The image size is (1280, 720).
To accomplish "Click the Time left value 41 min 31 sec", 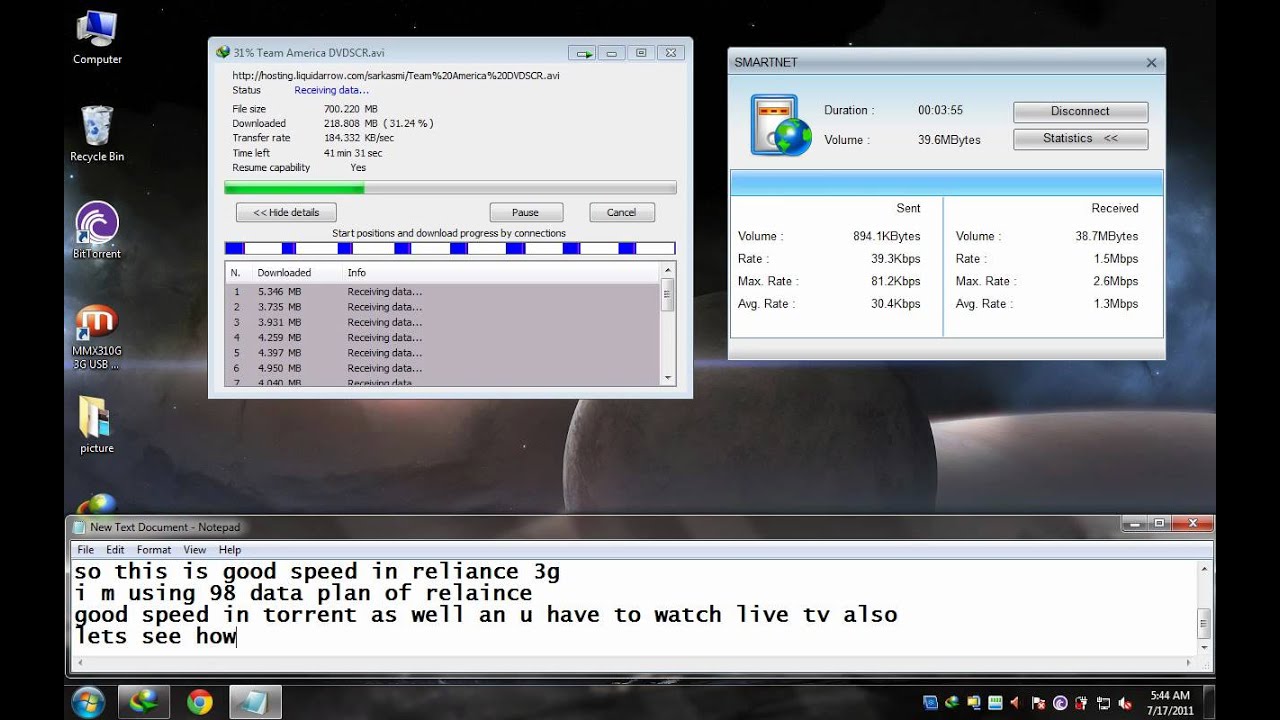I will click(353, 153).
